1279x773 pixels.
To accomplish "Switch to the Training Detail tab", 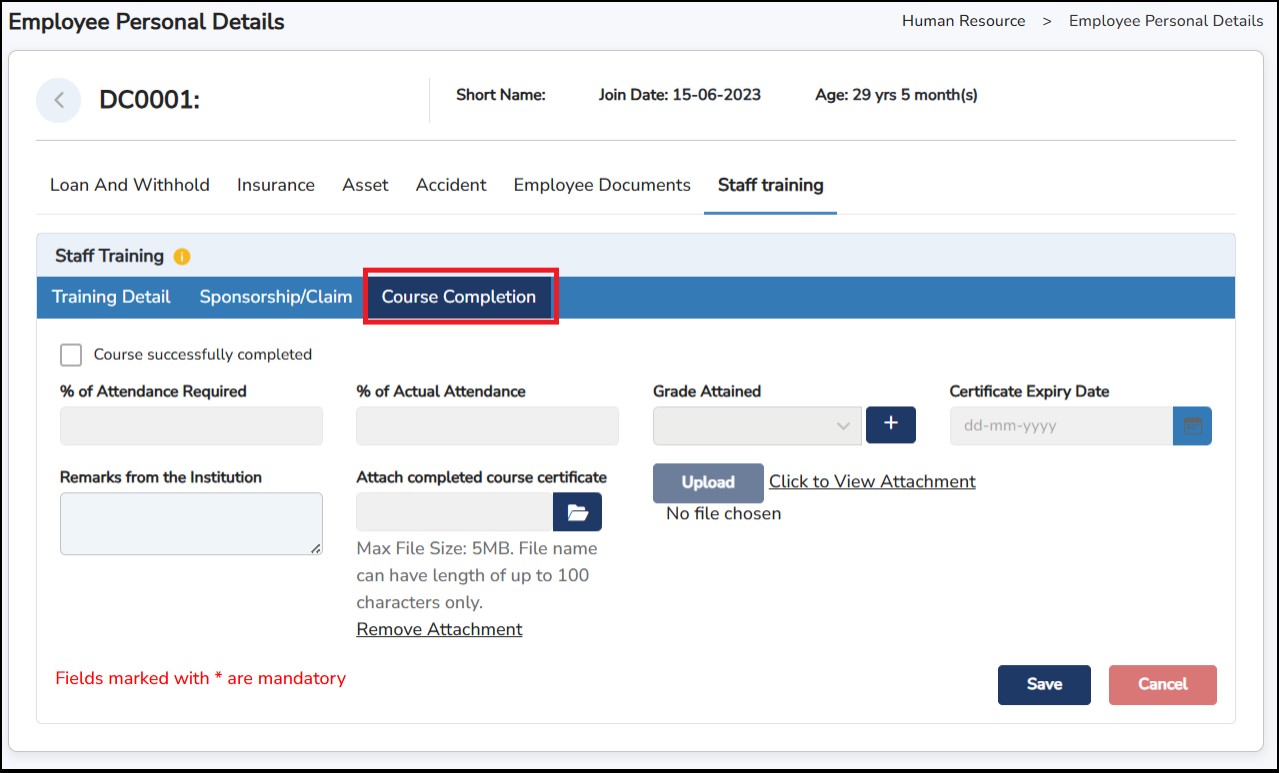I will click(x=111, y=297).
